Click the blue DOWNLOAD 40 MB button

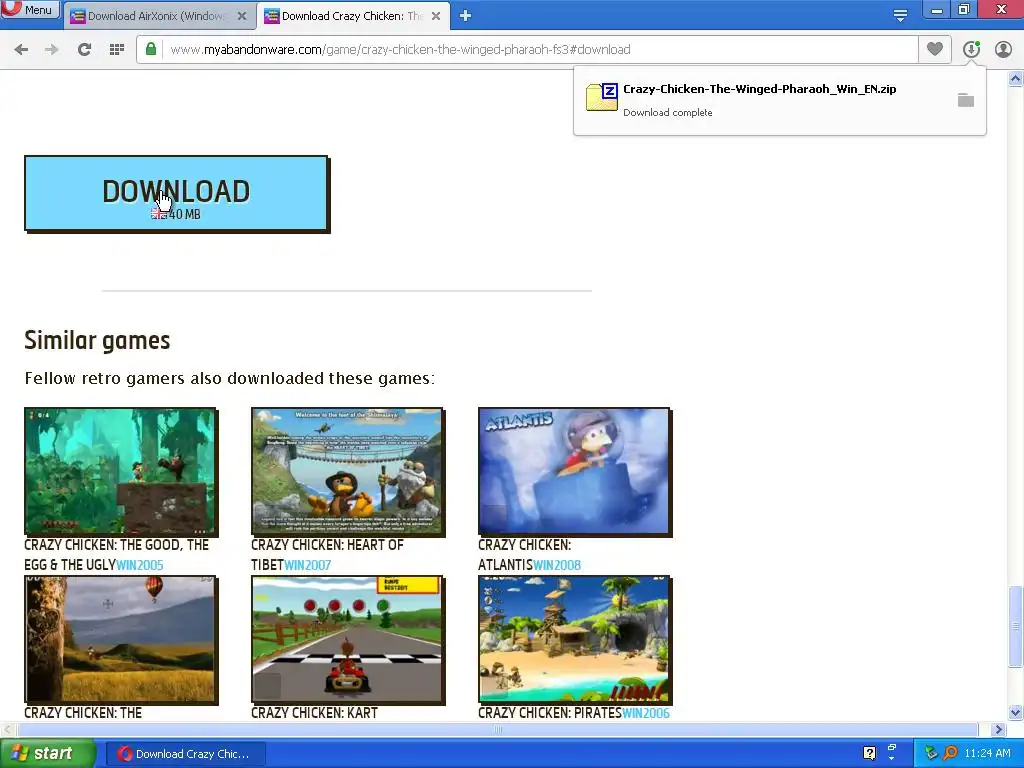coord(176,193)
